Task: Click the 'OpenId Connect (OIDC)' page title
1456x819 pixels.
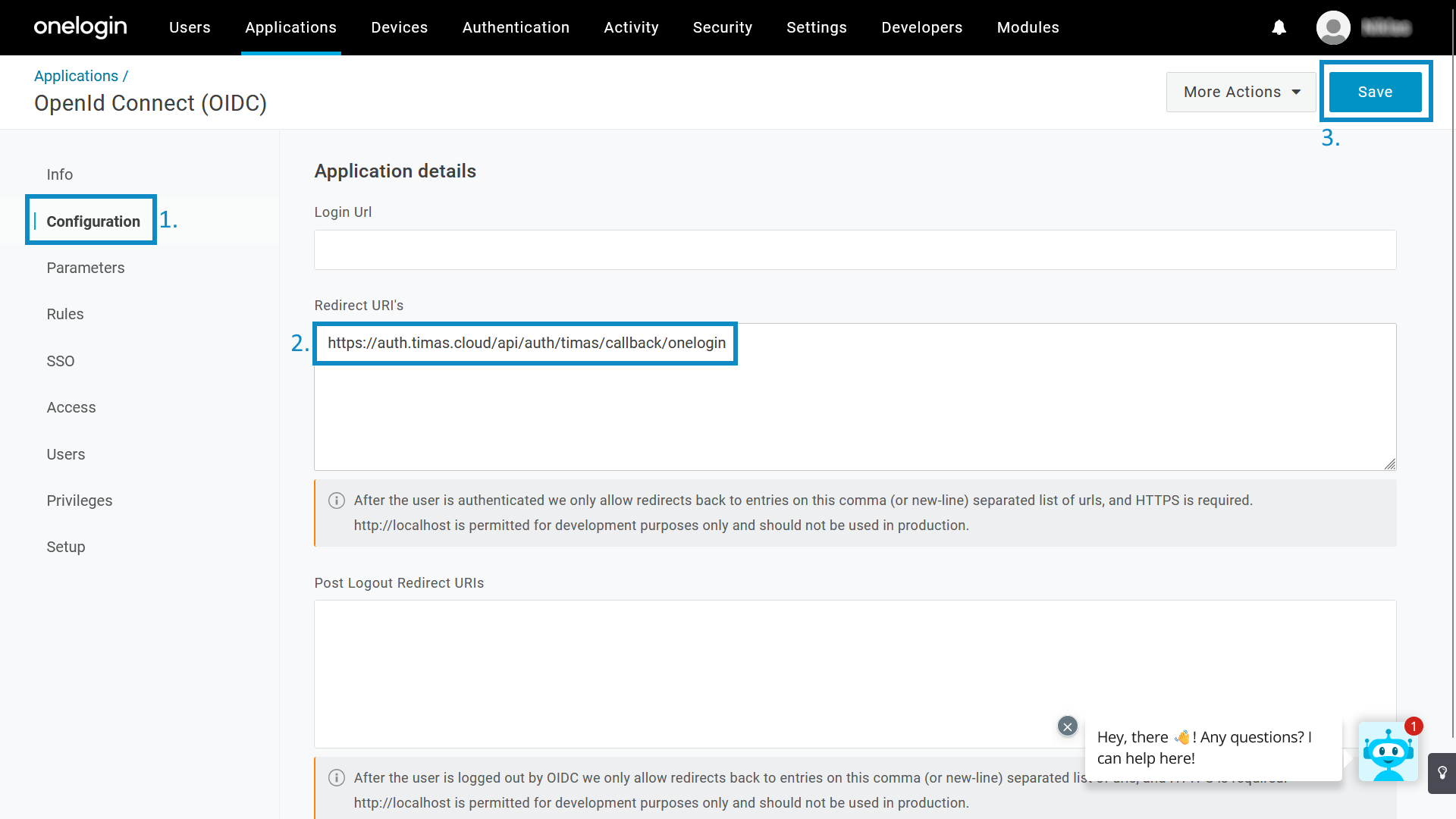Action: [150, 103]
